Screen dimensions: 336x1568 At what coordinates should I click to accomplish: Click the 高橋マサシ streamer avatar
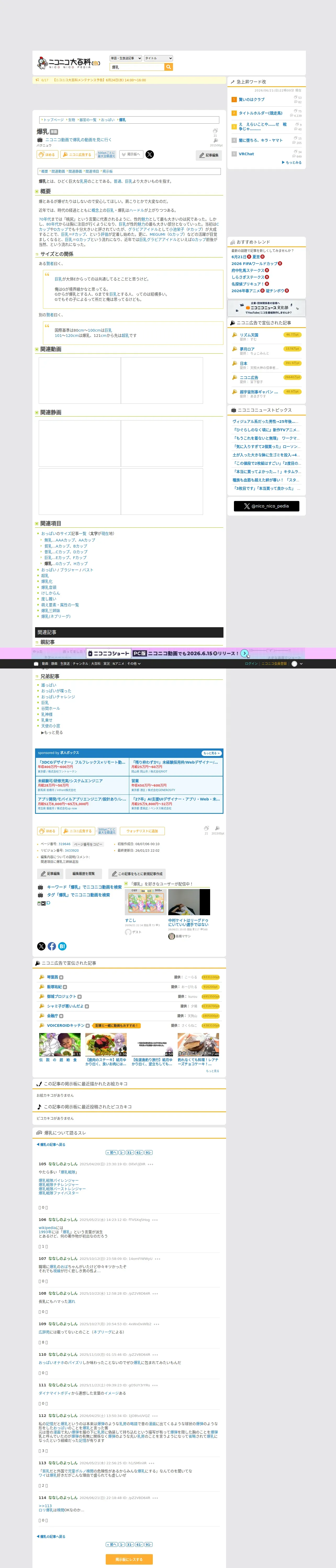pyautogui.click(x=171, y=936)
